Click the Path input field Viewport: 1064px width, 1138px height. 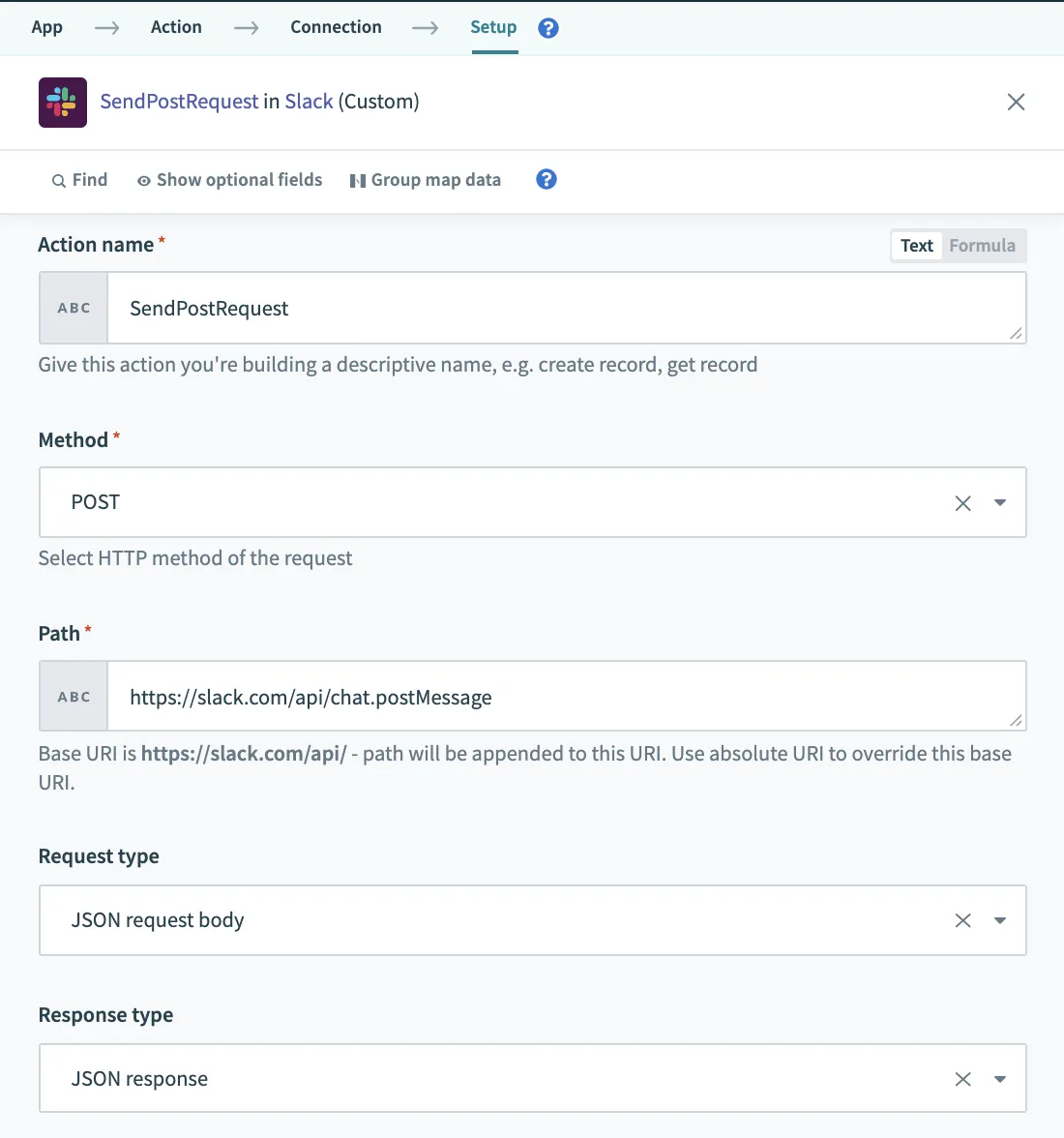(x=566, y=697)
